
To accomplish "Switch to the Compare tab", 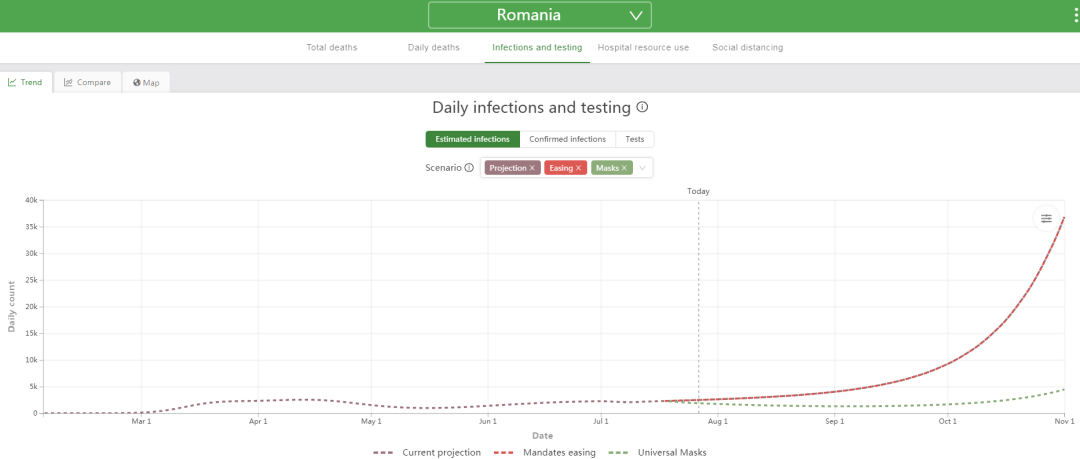I will click(x=87, y=82).
